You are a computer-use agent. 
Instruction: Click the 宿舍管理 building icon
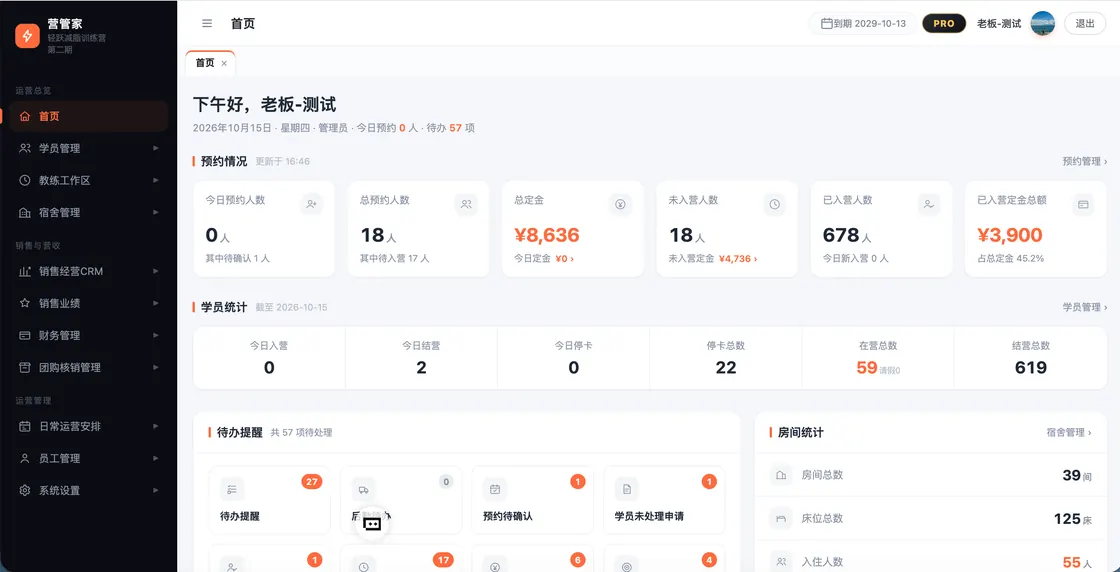pyautogui.click(x=25, y=213)
